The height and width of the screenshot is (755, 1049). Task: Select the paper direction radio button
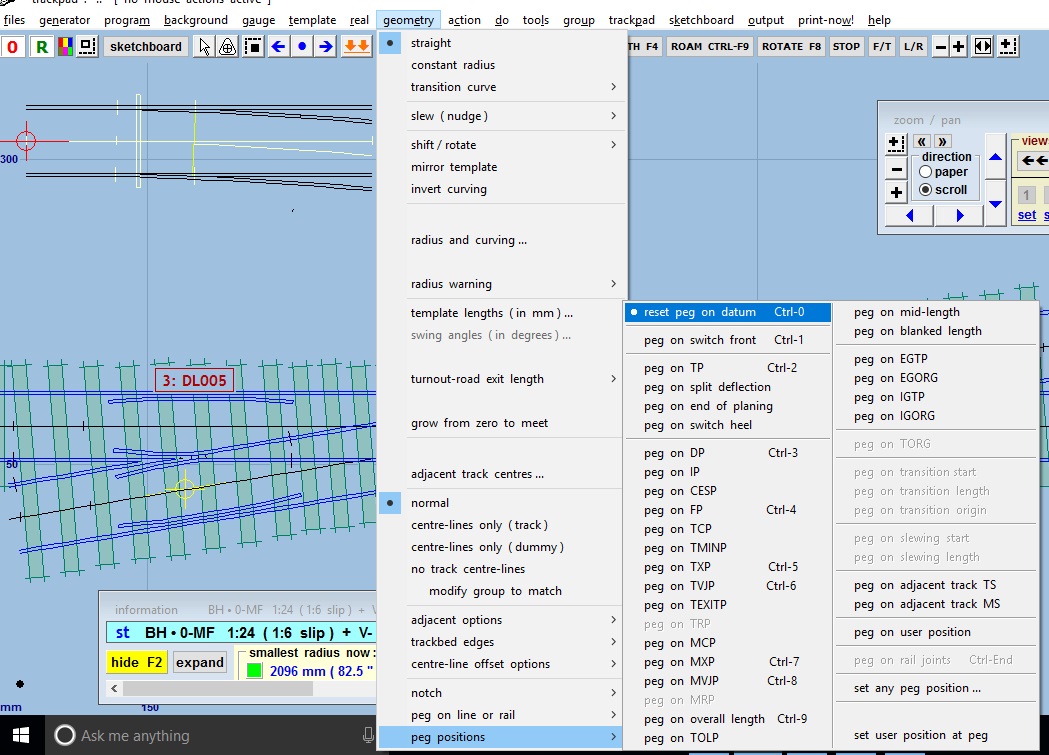(x=925, y=172)
